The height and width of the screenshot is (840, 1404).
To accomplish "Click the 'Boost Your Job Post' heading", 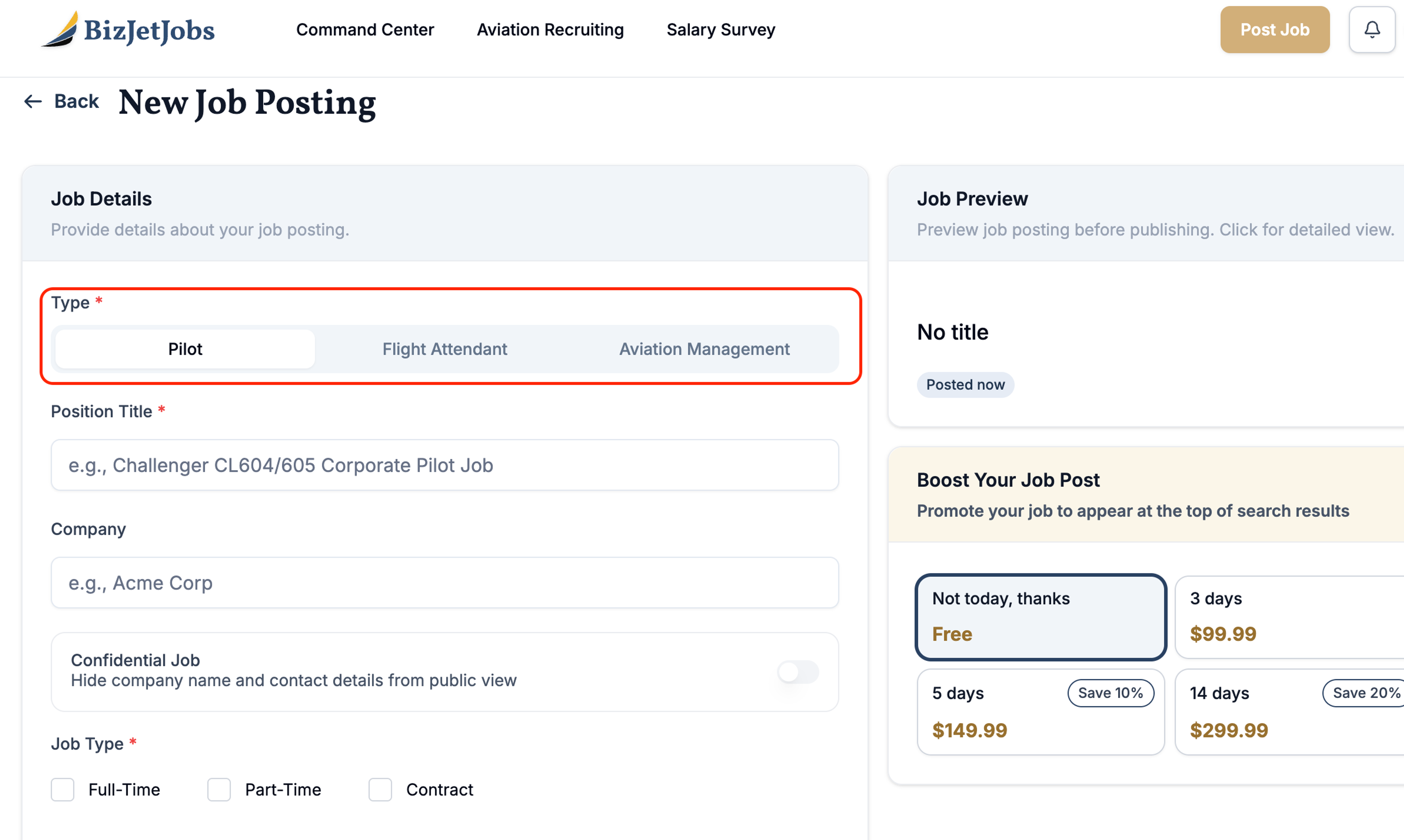I will (1008, 480).
